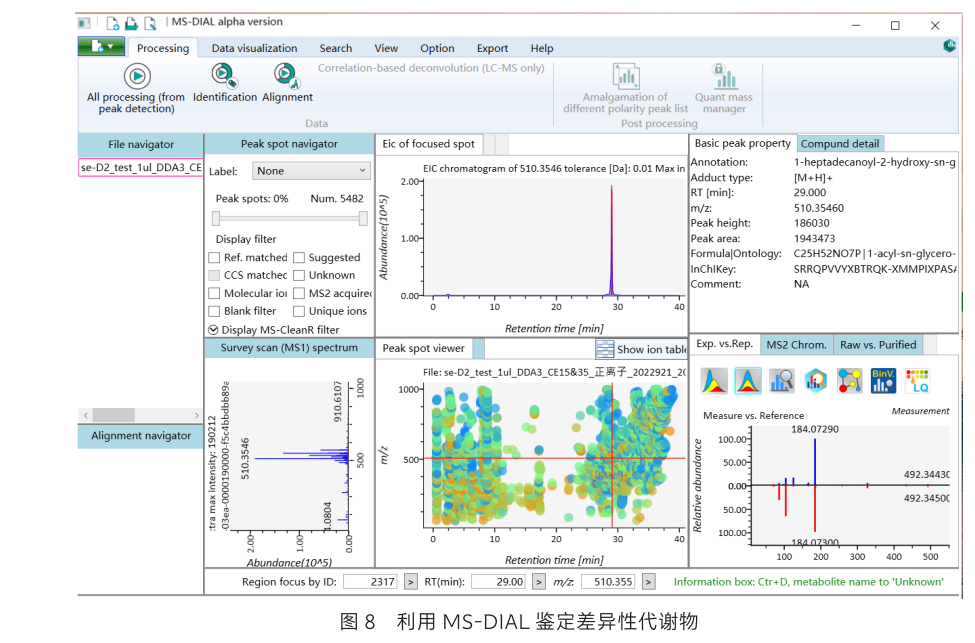This screenshot has width=975, height=643.
Task: Click the hexagon chart icon
Action: coord(815,381)
